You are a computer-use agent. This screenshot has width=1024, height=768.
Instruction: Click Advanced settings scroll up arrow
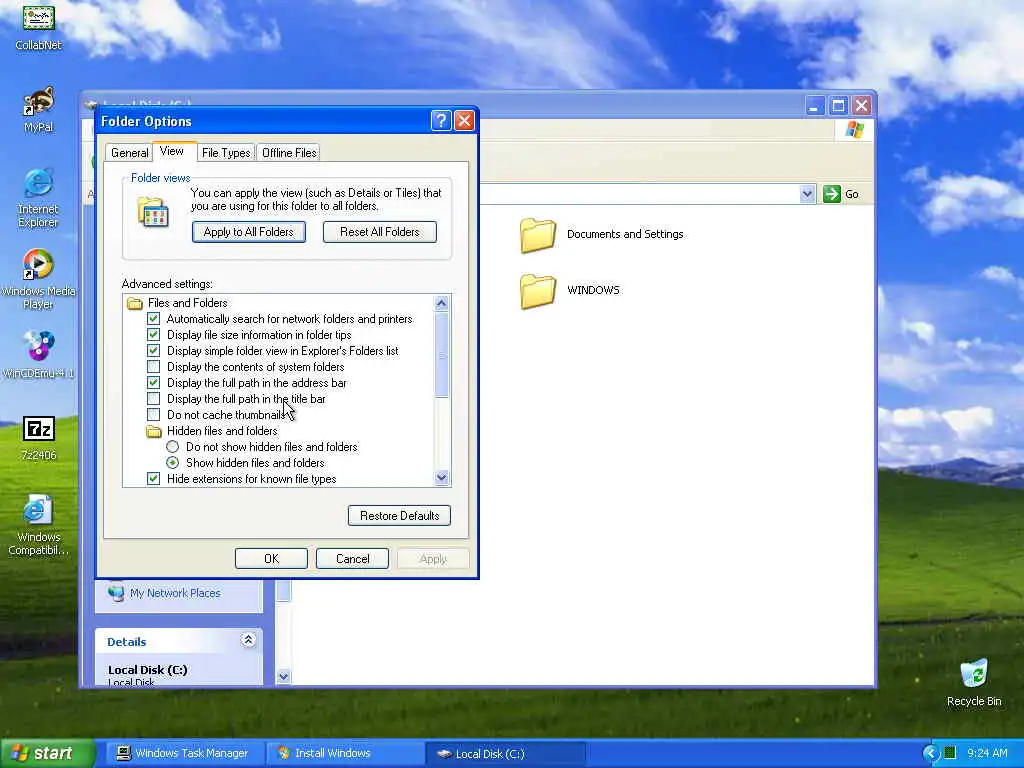click(x=441, y=303)
